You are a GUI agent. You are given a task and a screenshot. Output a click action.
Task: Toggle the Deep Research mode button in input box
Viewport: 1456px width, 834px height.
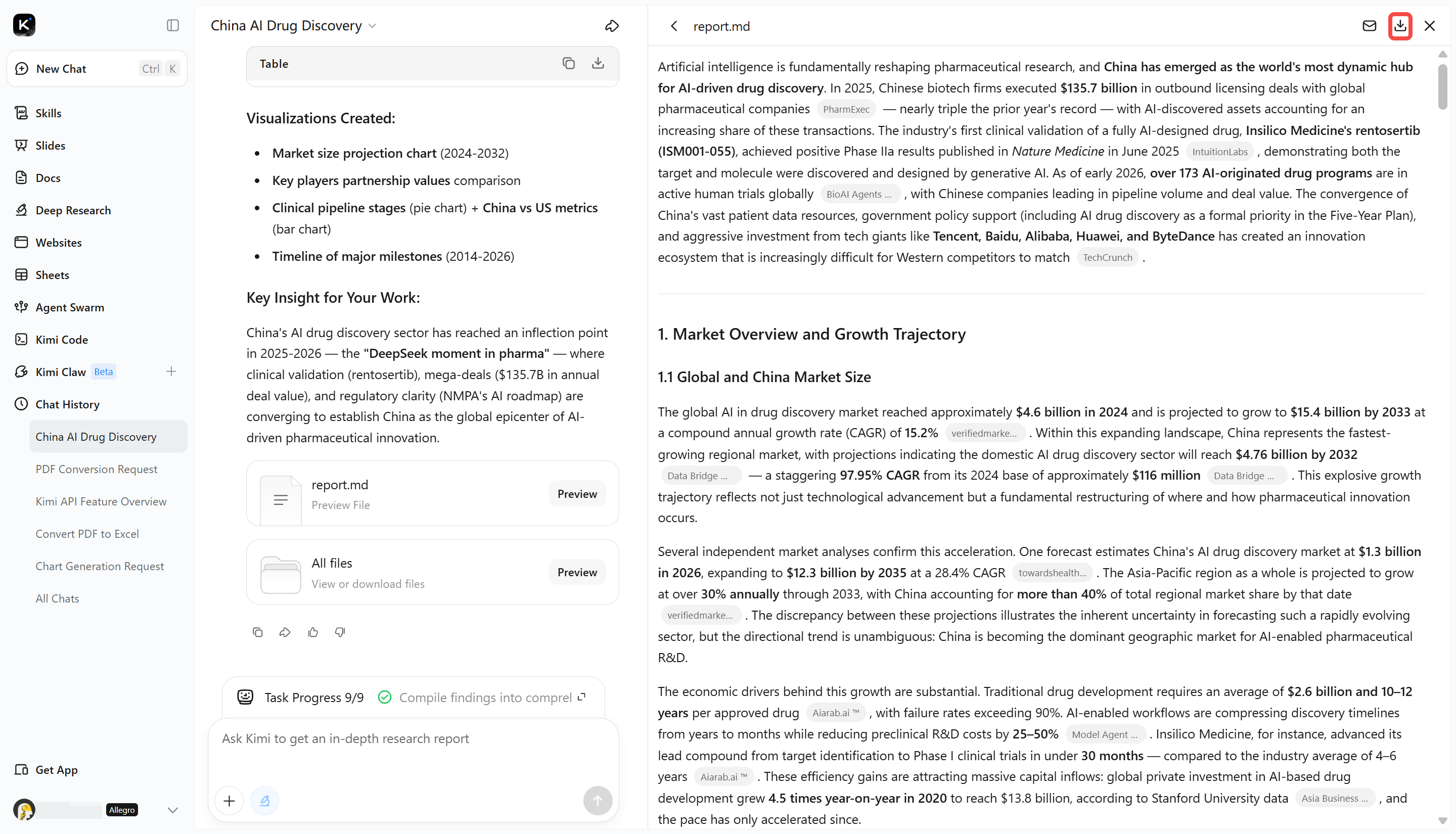click(264, 800)
